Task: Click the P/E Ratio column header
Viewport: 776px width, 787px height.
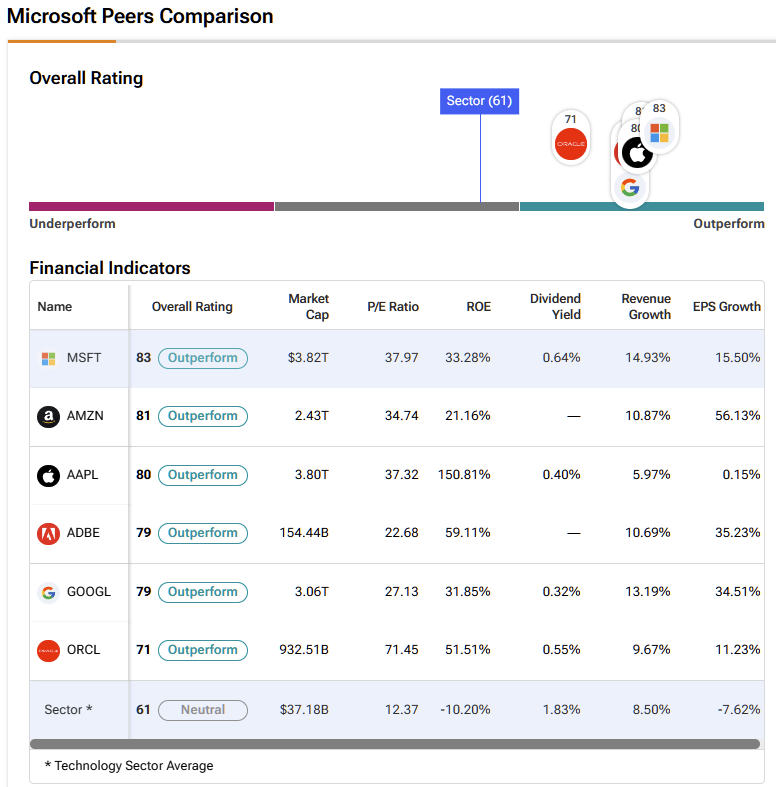Action: click(393, 306)
